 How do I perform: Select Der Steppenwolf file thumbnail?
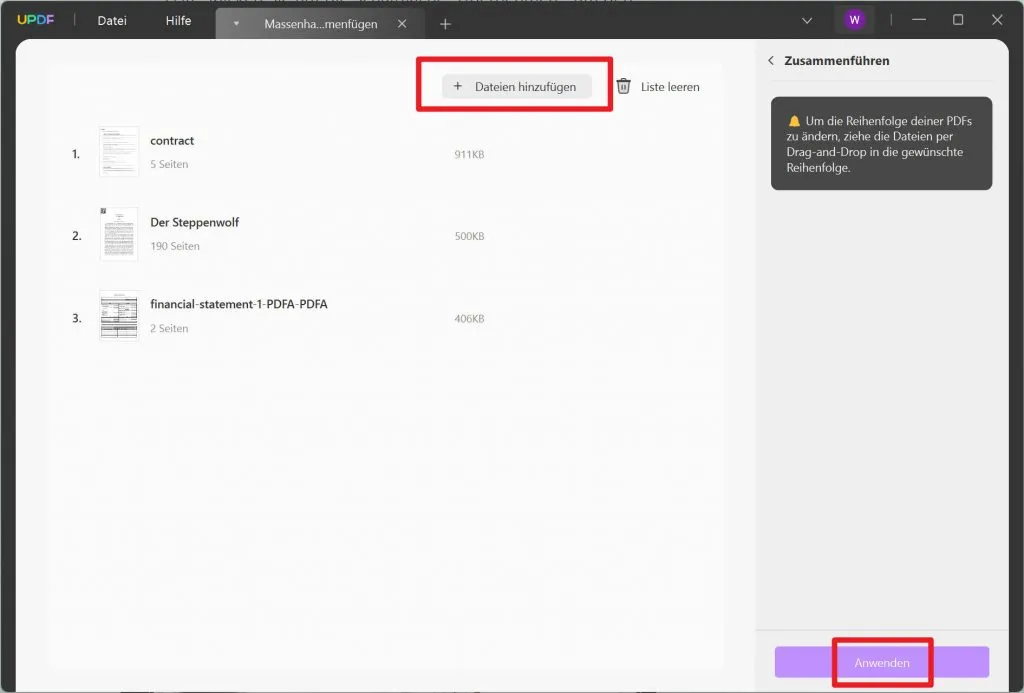point(119,234)
